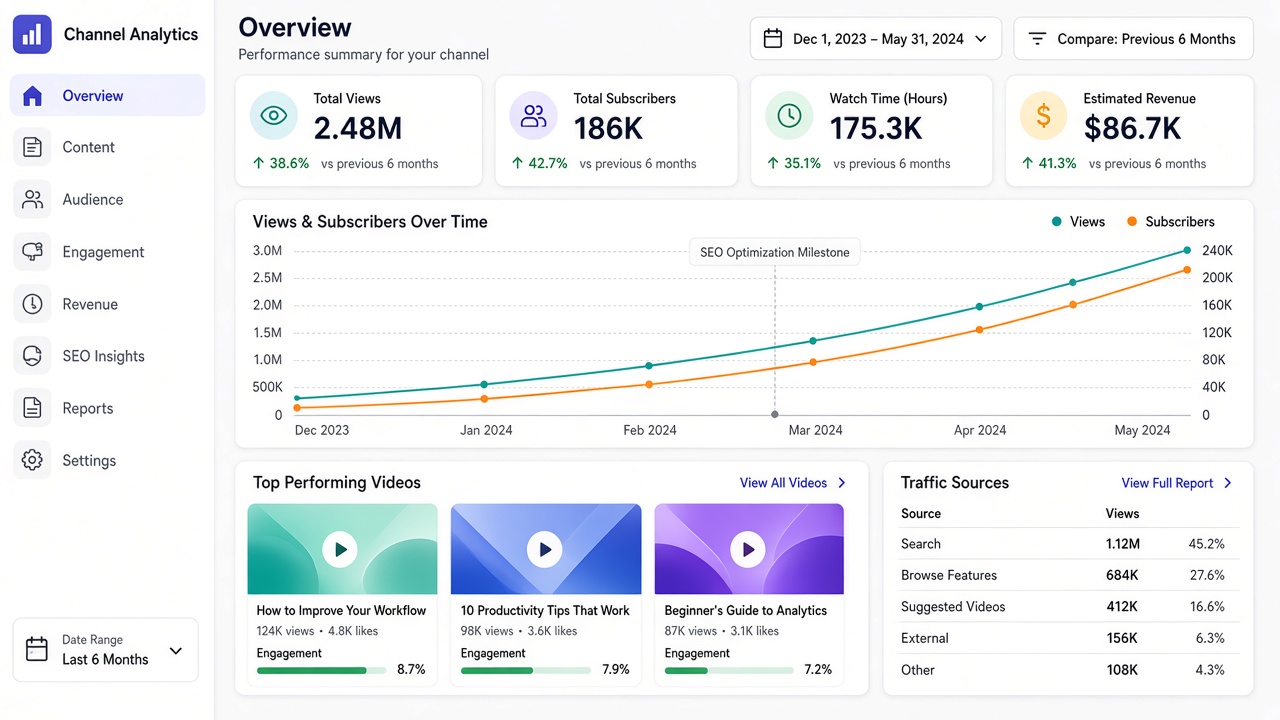Open the SEO Insights icon
The width and height of the screenshot is (1280, 720).
32,356
